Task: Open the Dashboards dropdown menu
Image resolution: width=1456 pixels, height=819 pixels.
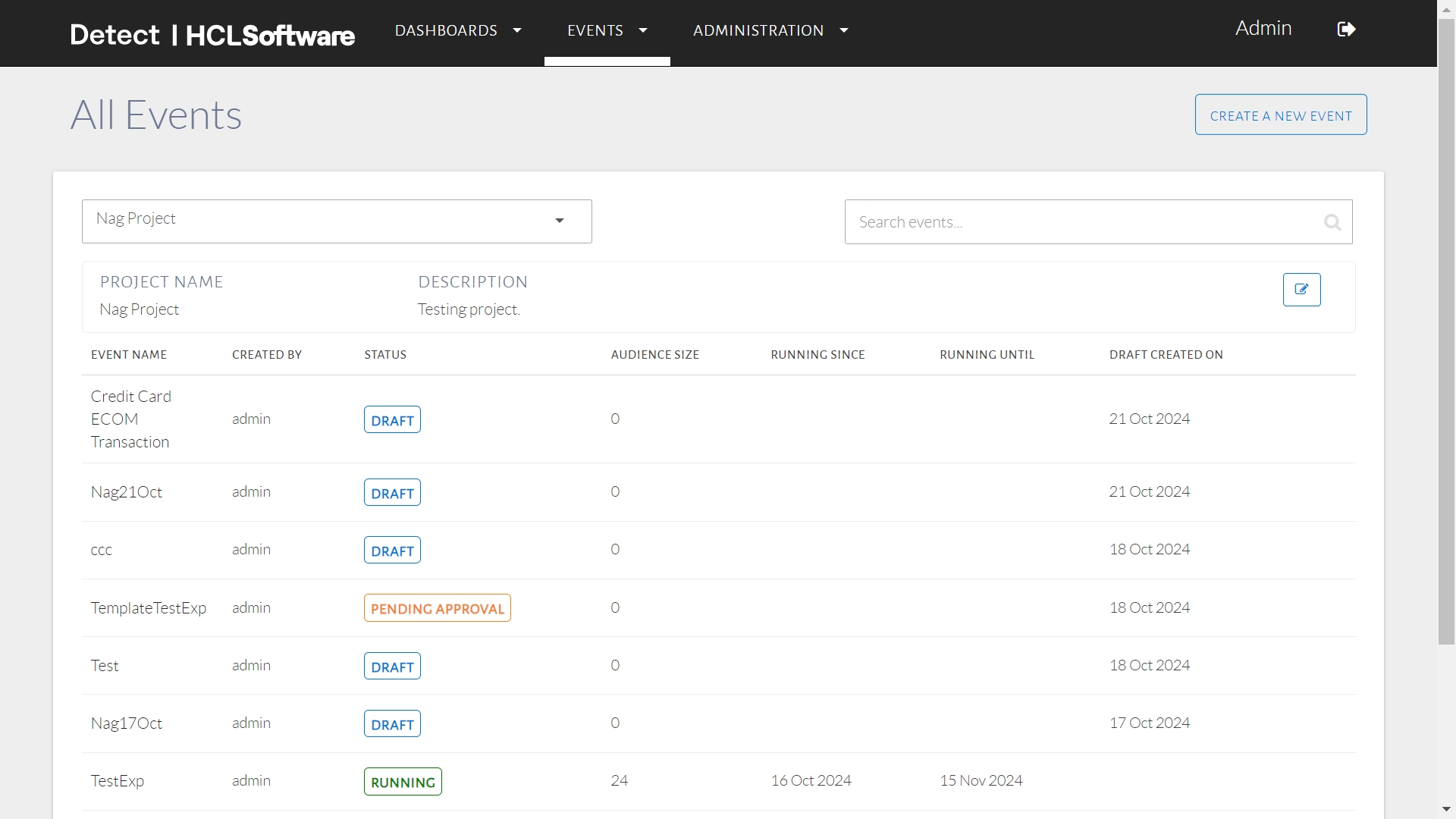Action: [x=458, y=31]
